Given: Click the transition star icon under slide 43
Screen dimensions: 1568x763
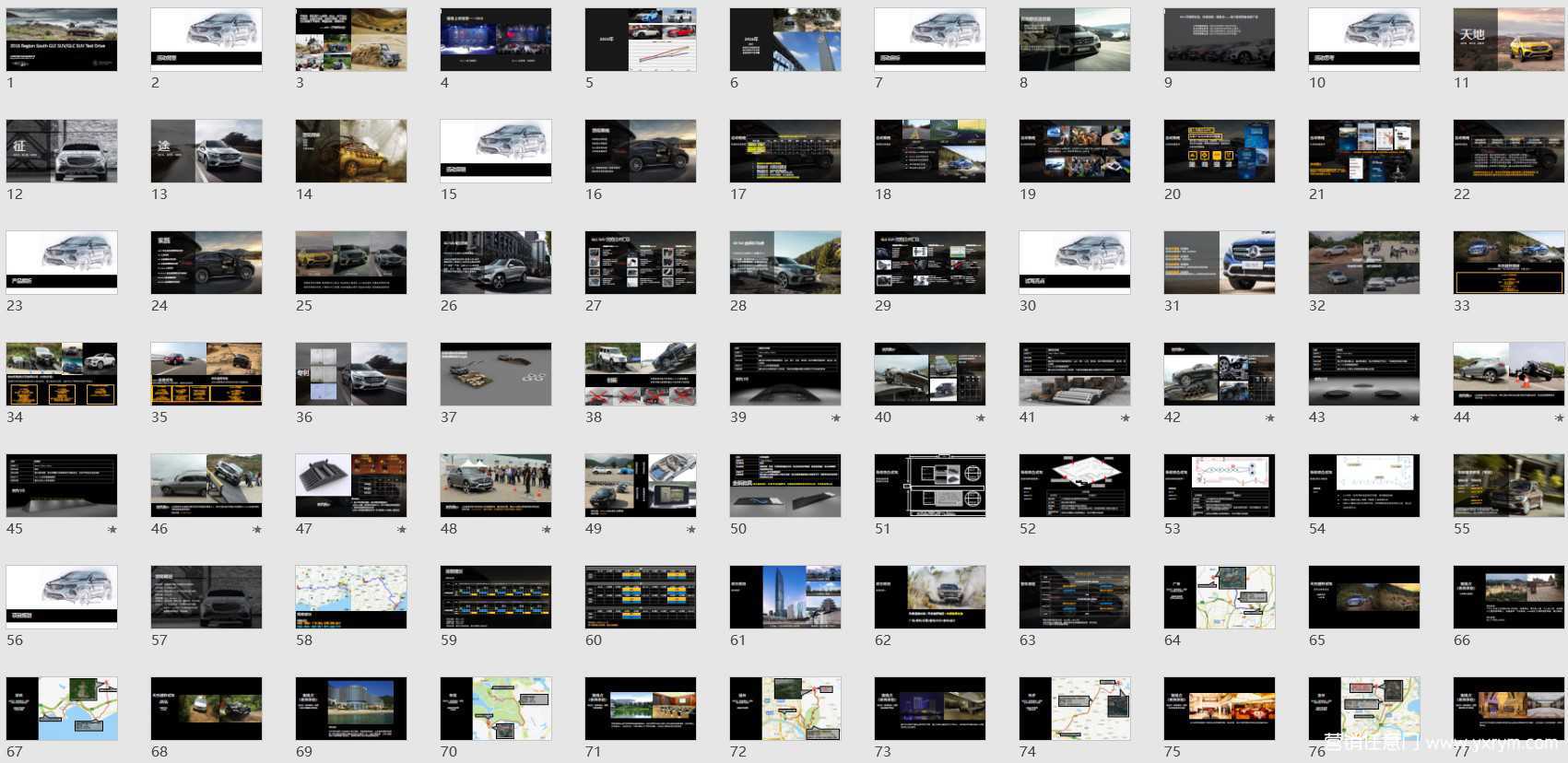Looking at the screenshot, I should [1415, 418].
